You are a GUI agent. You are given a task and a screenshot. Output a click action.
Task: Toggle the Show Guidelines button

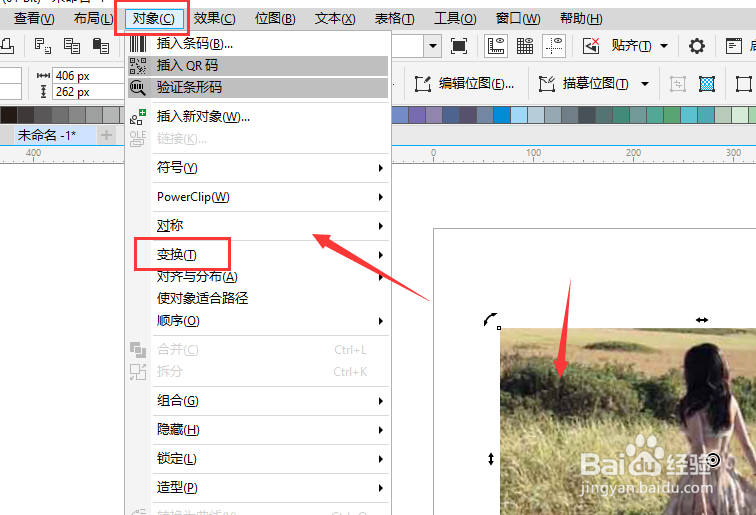(x=554, y=46)
